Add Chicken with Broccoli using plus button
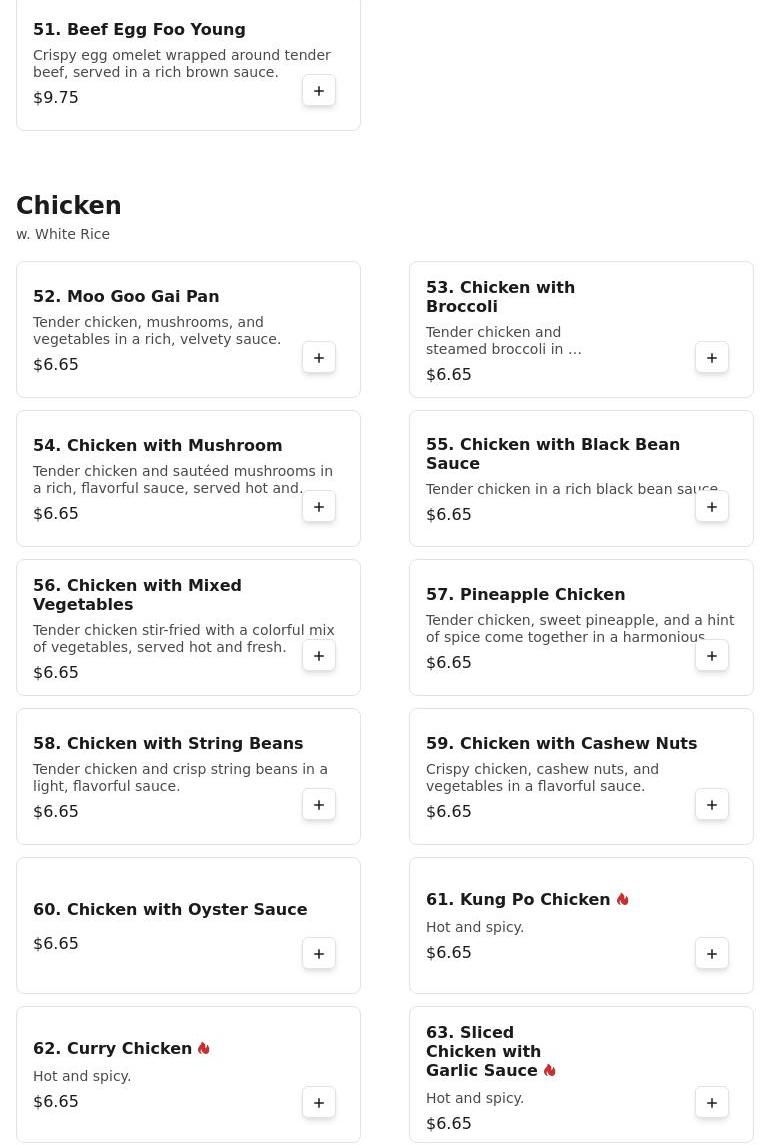 pyautogui.click(x=712, y=358)
